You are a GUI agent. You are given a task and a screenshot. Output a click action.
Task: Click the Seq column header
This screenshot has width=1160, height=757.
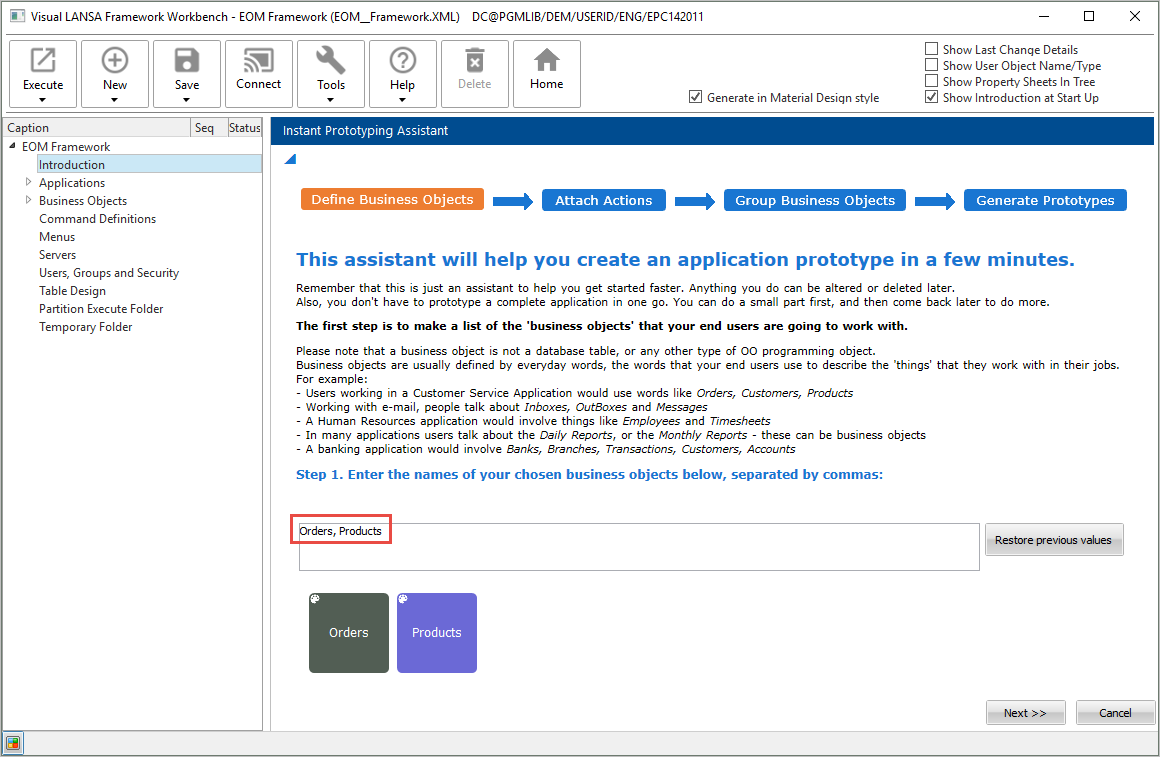pyautogui.click(x=208, y=127)
